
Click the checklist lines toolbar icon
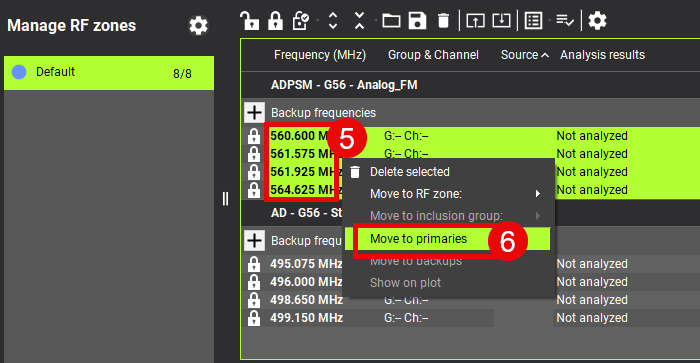click(565, 21)
